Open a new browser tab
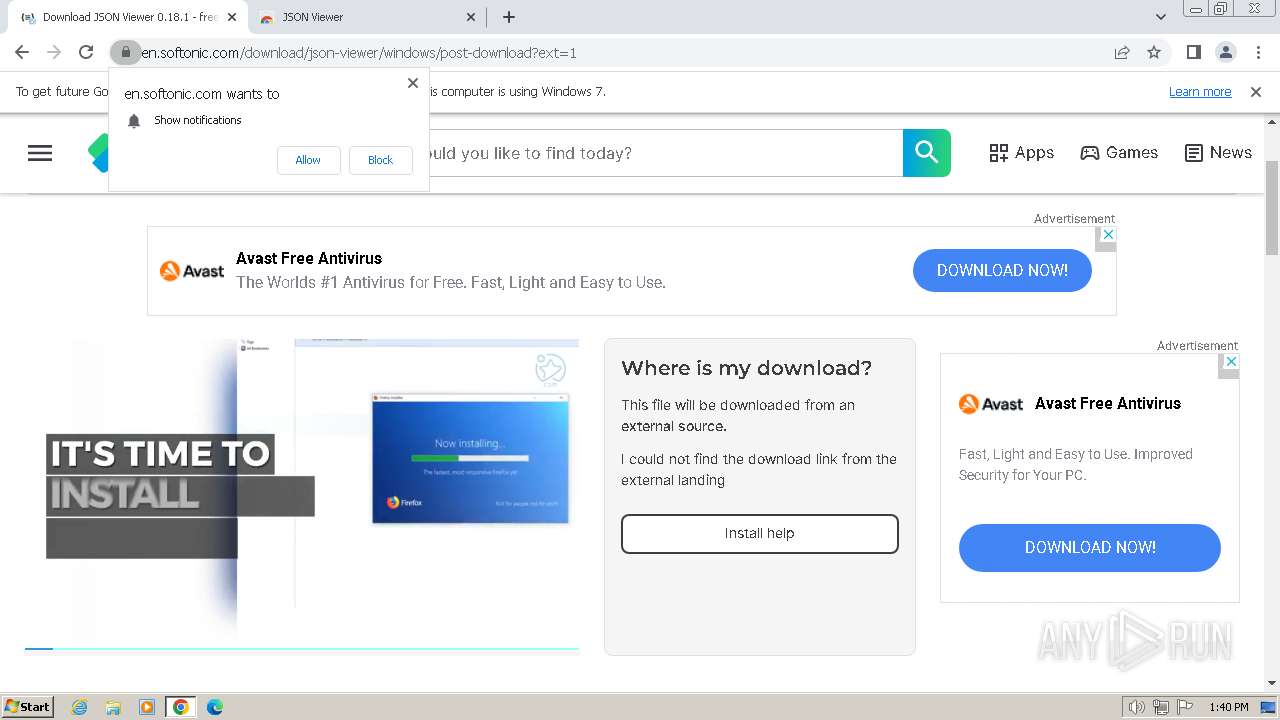This screenshot has width=1280, height=720. click(x=509, y=17)
